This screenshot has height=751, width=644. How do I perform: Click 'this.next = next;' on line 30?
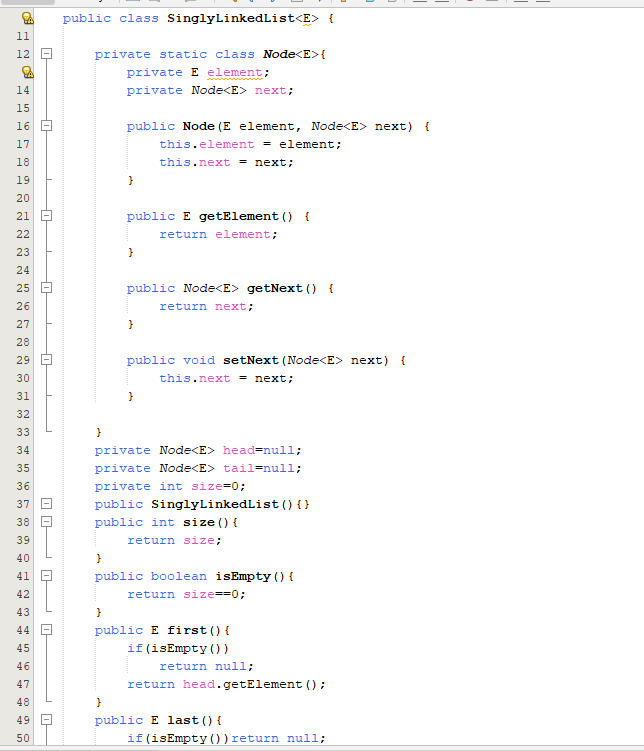coord(226,378)
